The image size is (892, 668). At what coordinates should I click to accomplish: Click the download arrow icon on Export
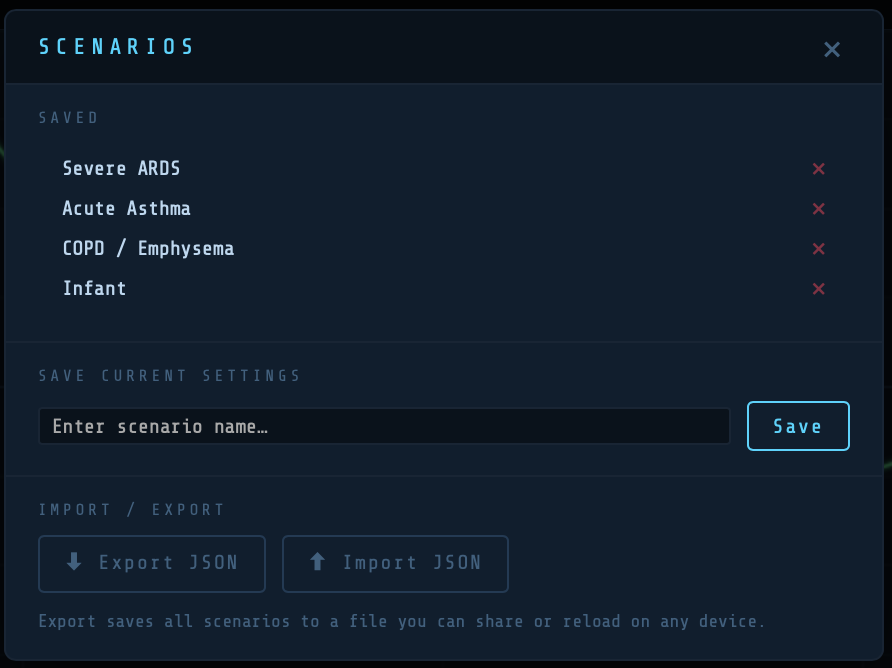pyautogui.click(x=74, y=562)
